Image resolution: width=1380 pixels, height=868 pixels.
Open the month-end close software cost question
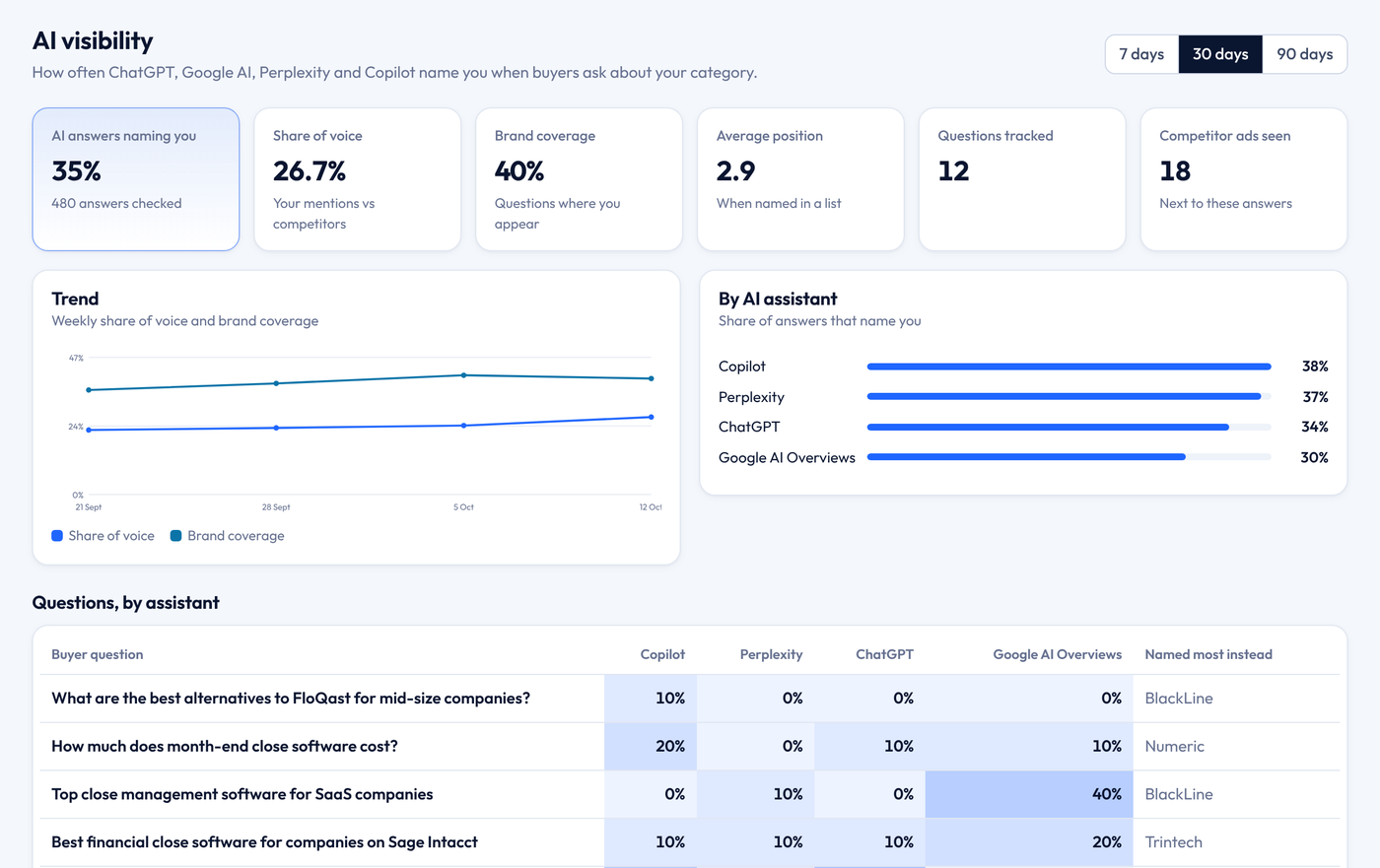pyautogui.click(x=690, y=747)
